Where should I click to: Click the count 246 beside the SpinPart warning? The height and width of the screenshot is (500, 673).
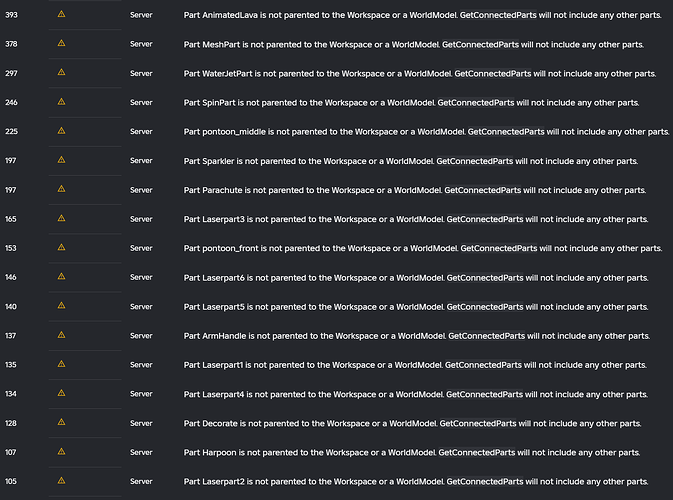pos(12,102)
